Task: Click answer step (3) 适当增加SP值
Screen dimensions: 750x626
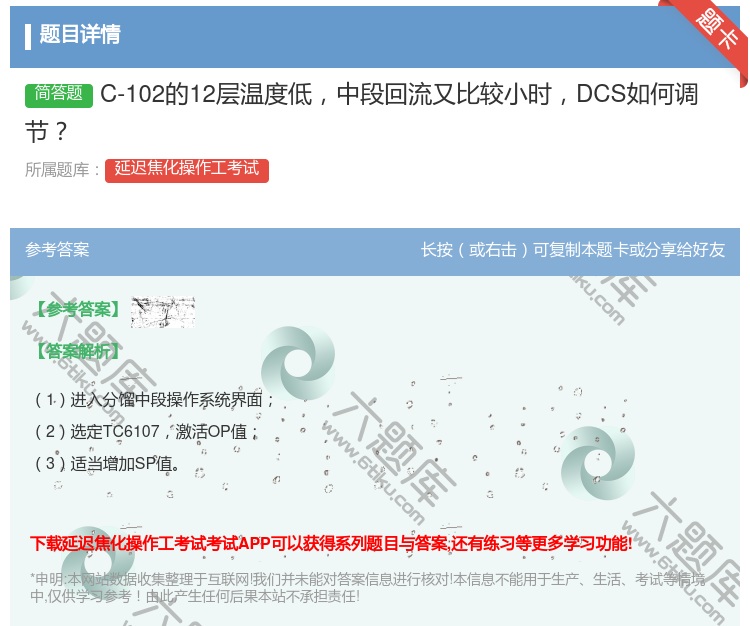Action: coord(108,464)
